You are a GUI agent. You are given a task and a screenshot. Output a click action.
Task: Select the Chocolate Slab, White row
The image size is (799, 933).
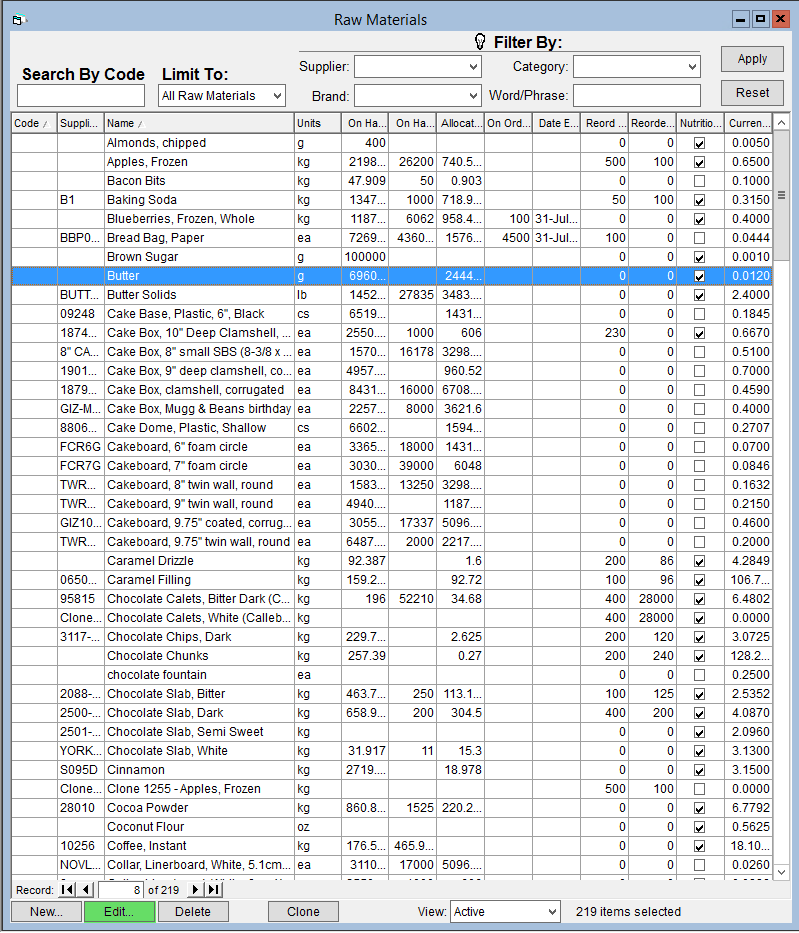click(x=391, y=751)
